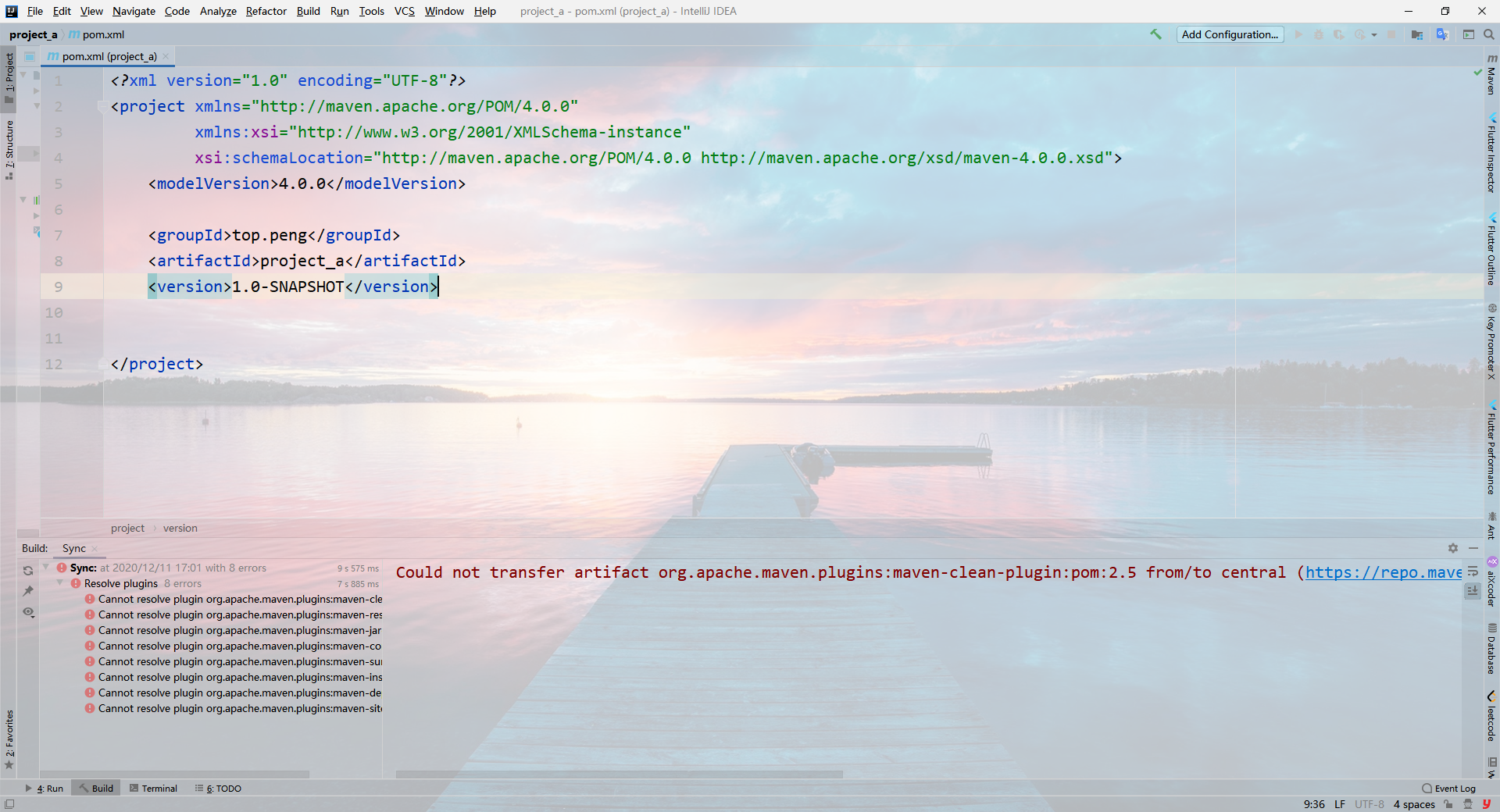This screenshot has height=812, width=1500.
Task: Toggle read-only lock in status bar
Action: tap(1448, 804)
